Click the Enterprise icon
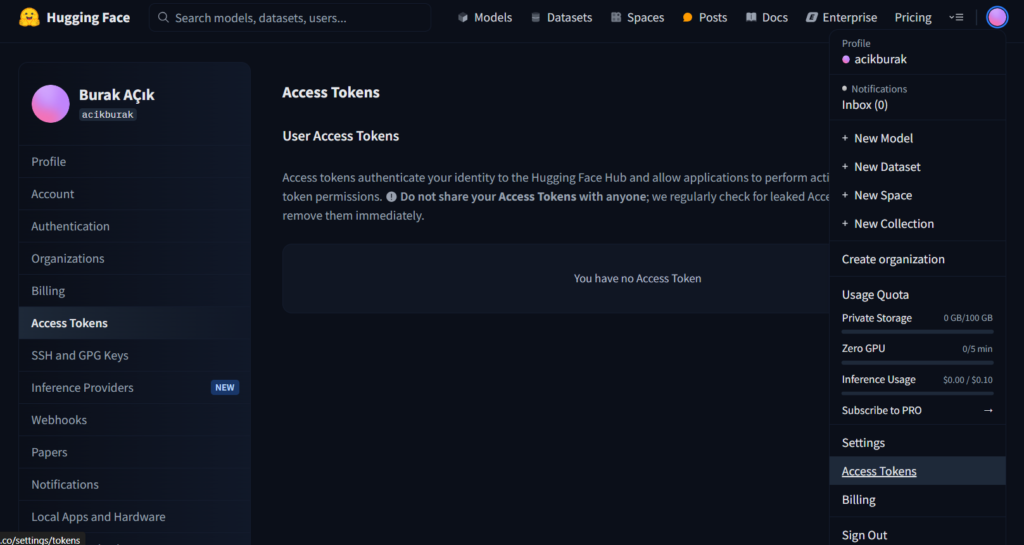 [812, 18]
